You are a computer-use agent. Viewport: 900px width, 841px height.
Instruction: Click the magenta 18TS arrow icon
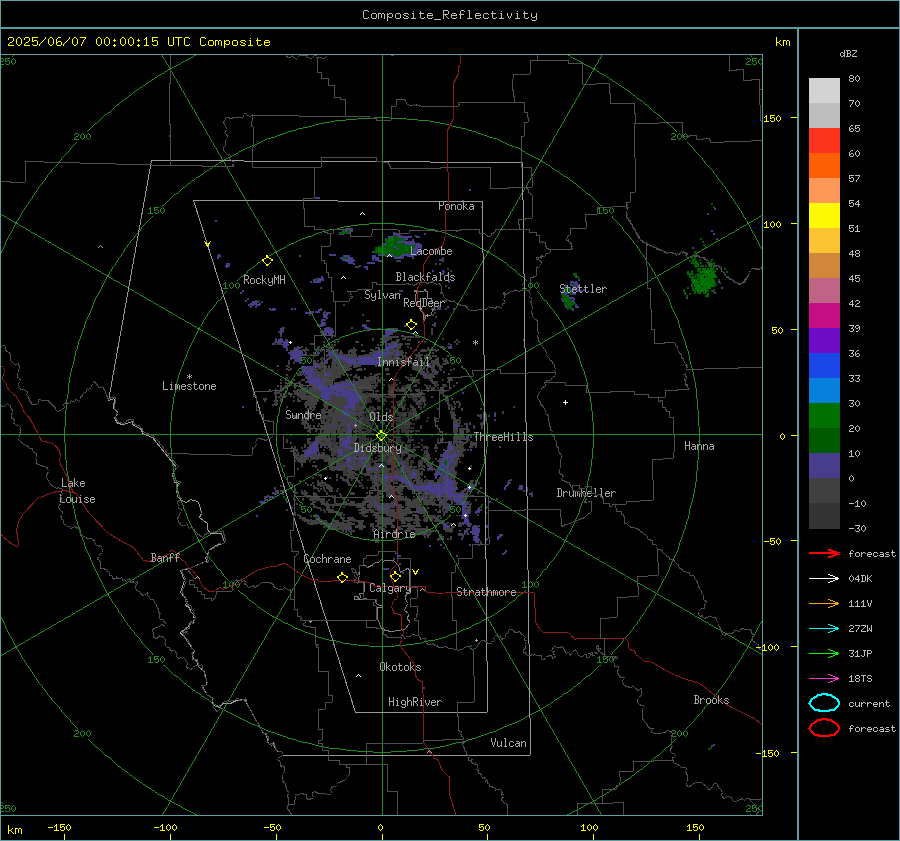click(x=824, y=679)
